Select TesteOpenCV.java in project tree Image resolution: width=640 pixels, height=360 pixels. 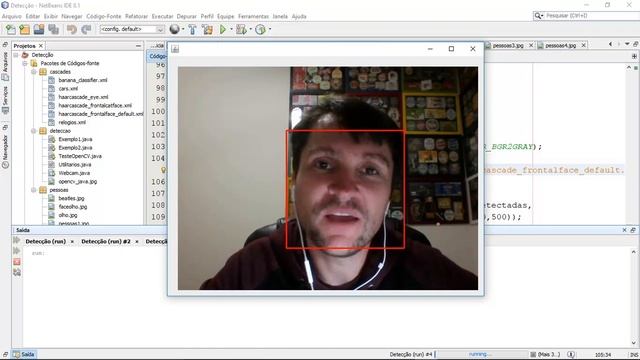click(80, 156)
